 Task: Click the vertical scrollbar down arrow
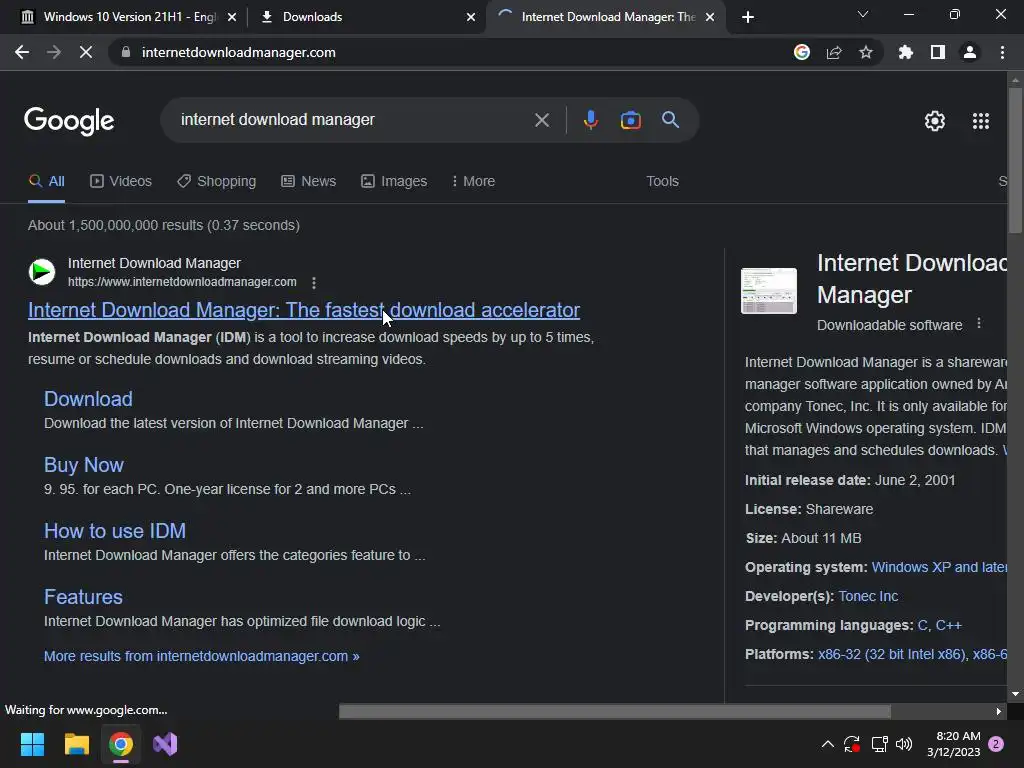(1015, 694)
